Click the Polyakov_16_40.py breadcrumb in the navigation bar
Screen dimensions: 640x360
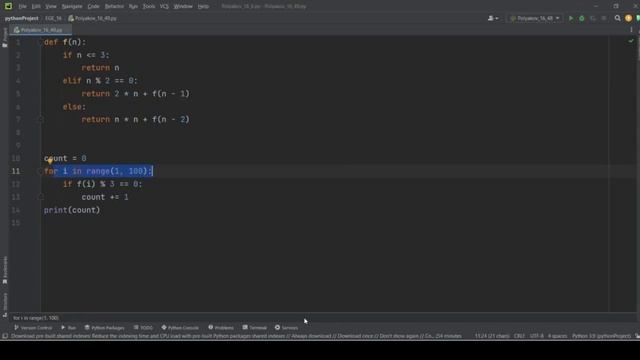click(x=93, y=18)
